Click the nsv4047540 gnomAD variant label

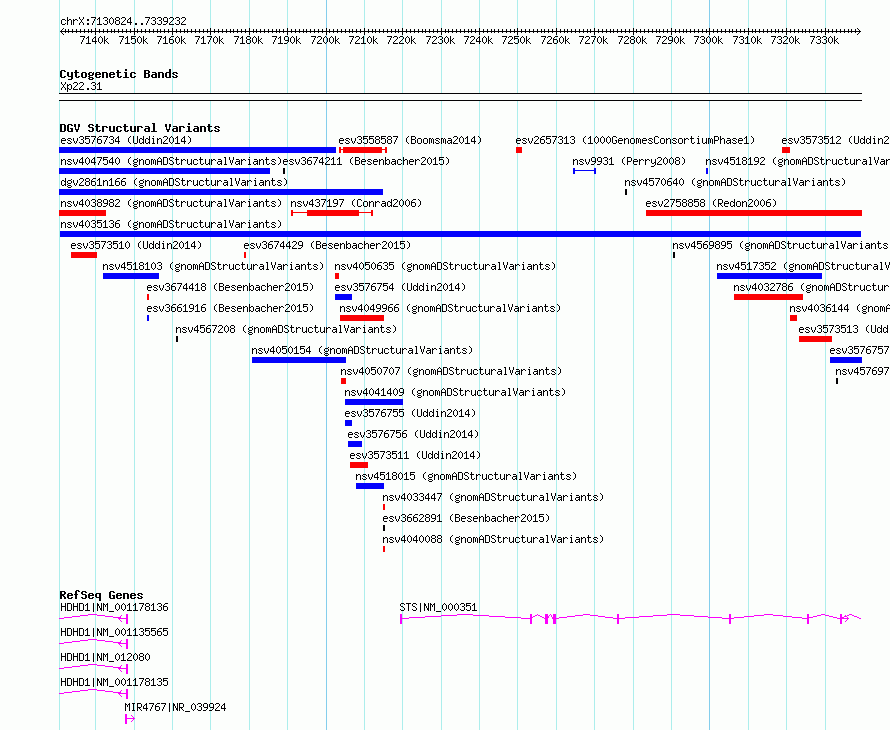(x=171, y=161)
